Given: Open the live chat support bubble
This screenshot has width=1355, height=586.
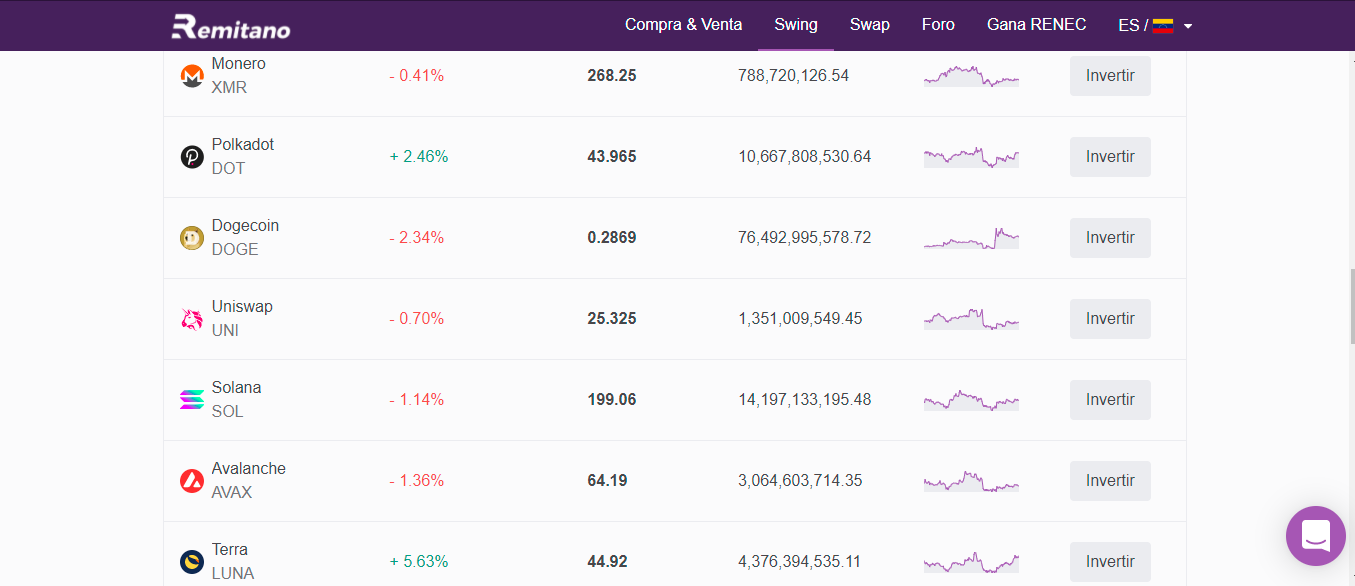Looking at the screenshot, I should pyautogui.click(x=1315, y=535).
